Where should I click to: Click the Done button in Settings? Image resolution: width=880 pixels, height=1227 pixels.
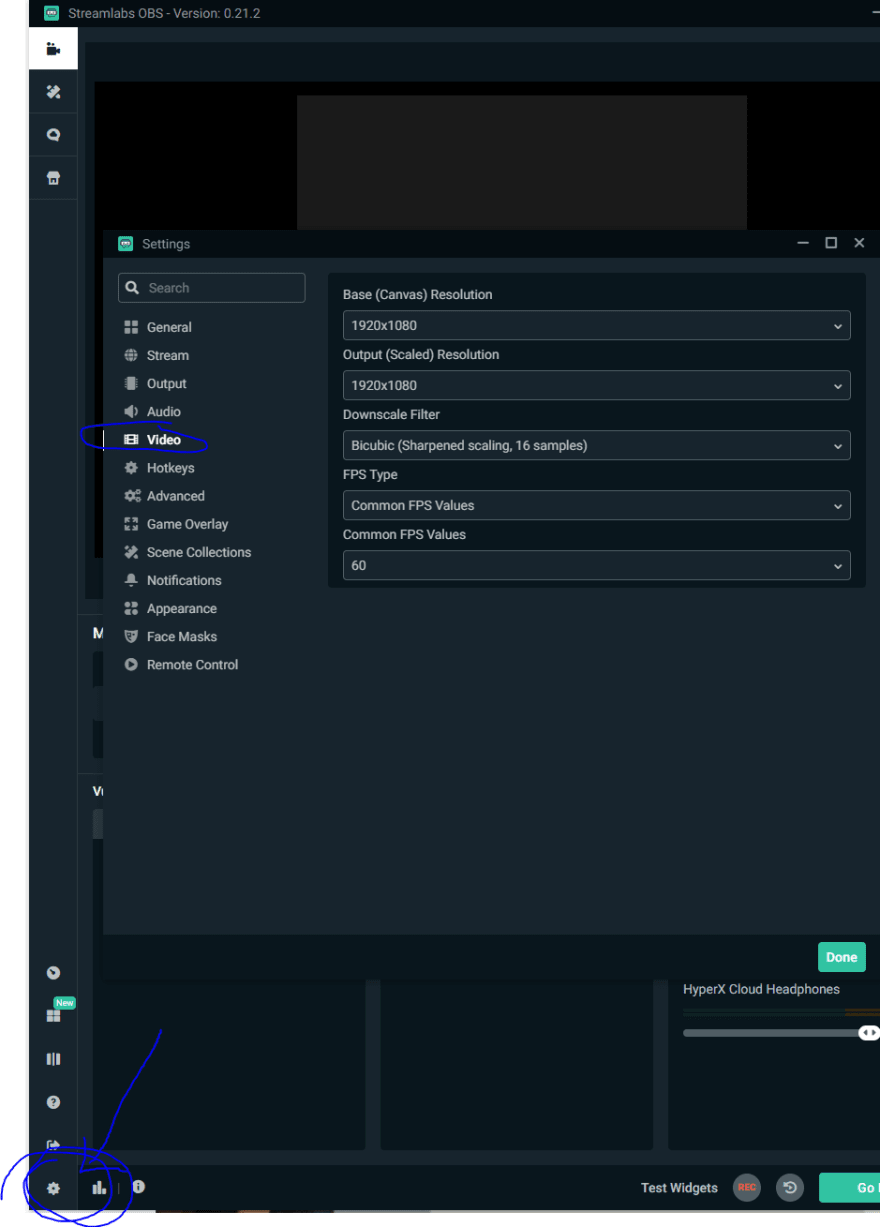842,957
